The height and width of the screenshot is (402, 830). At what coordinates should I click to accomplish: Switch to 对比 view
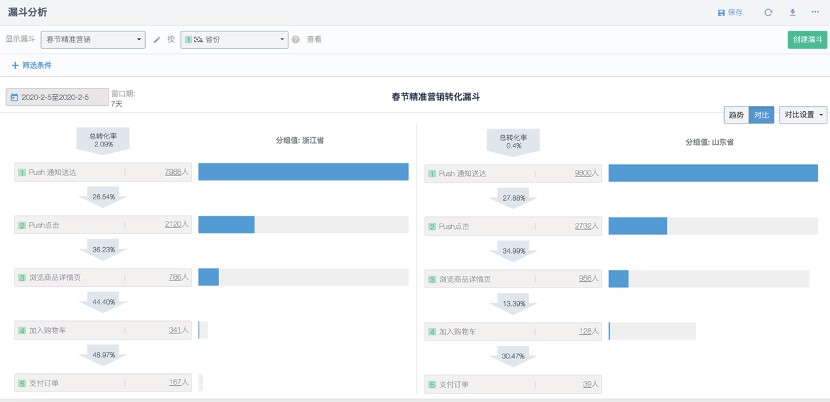coord(762,115)
